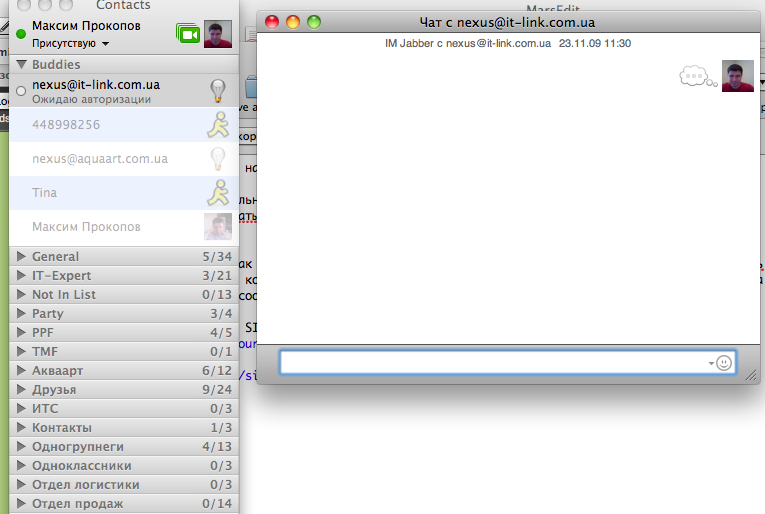Image resolution: width=765 pixels, height=514 pixels.
Task: Expand the Отдел логистики group
Action: coord(21,484)
